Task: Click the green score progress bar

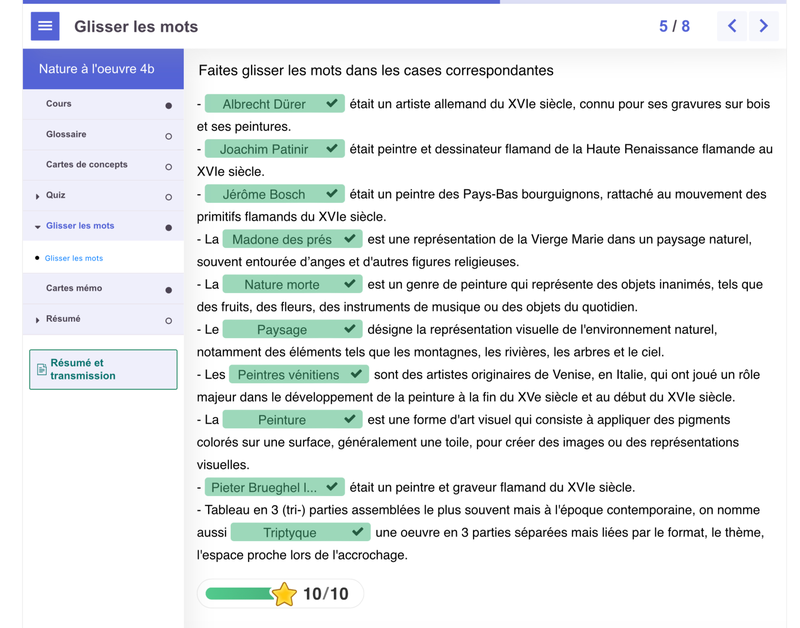Action: coord(238,594)
